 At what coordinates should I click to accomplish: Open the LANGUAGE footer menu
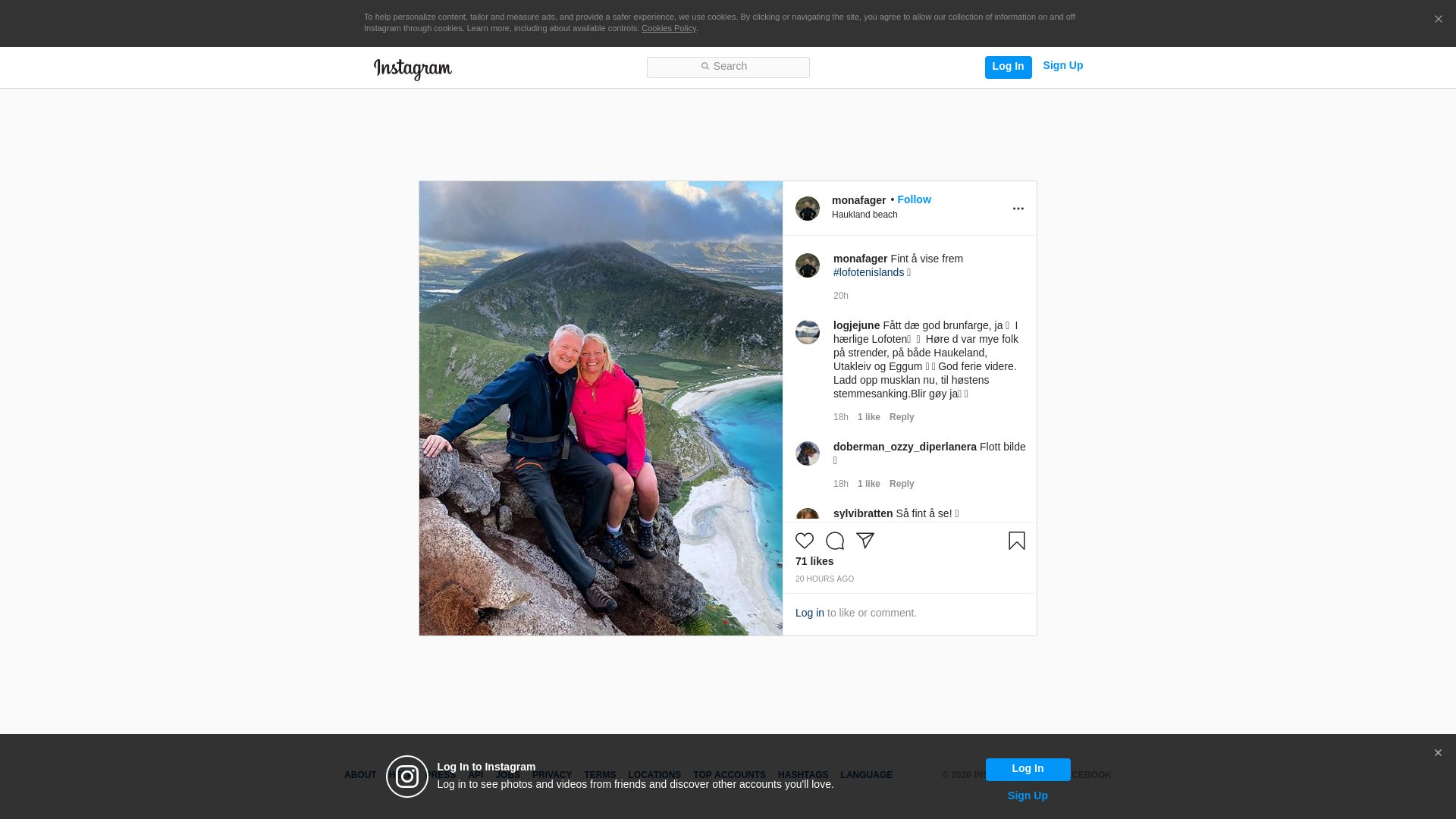[866, 775]
